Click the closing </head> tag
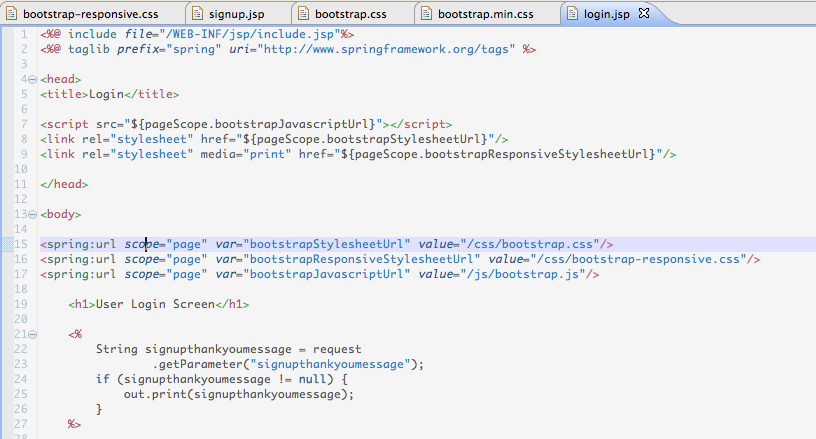 click(64, 184)
